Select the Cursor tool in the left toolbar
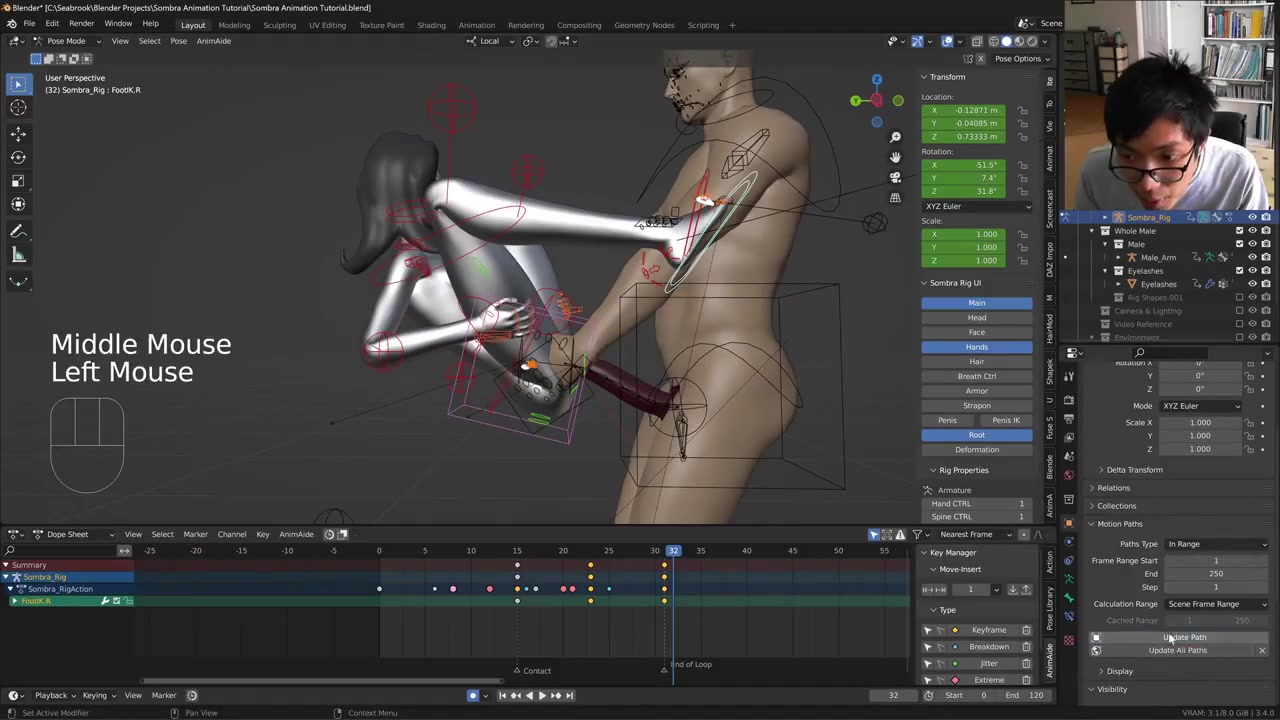This screenshot has width=1280, height=720. 18,108
